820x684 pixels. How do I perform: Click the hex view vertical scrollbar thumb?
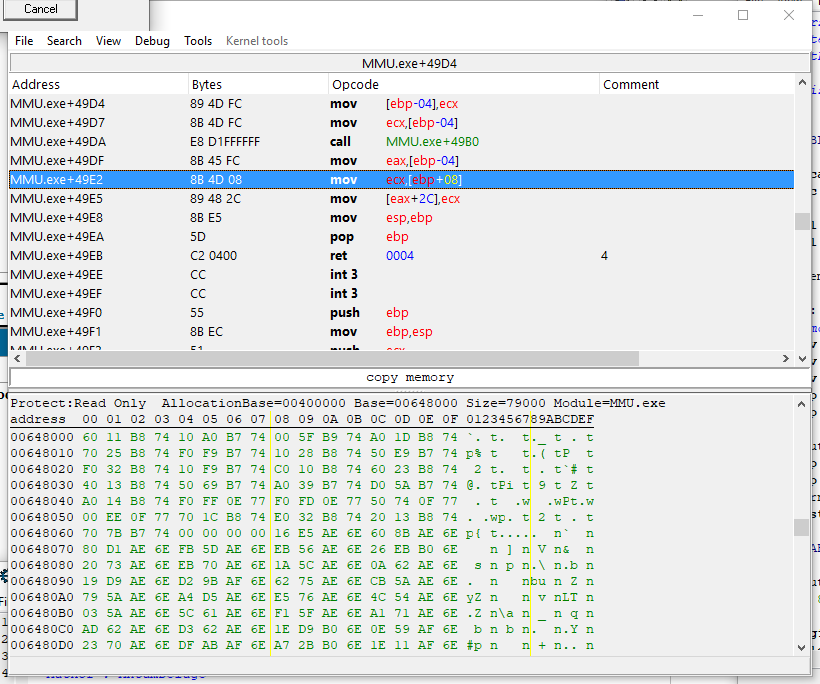(801, 527)
